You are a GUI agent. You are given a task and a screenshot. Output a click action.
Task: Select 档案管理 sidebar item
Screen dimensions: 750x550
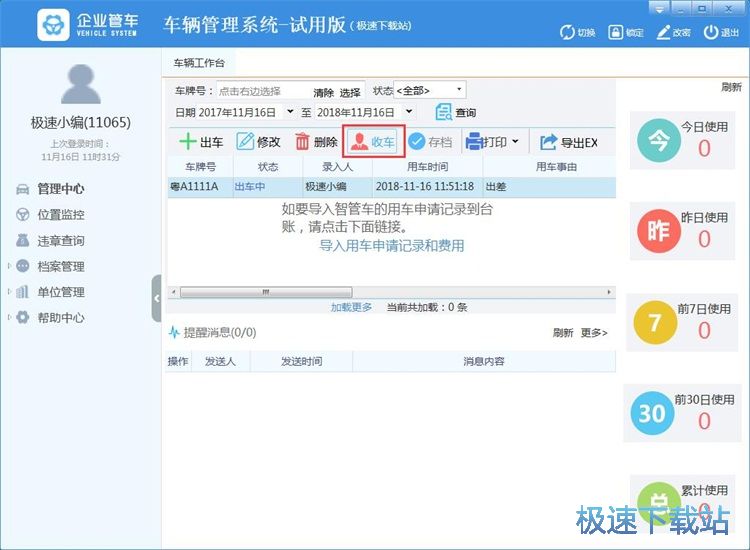click(x=61, y=266)
